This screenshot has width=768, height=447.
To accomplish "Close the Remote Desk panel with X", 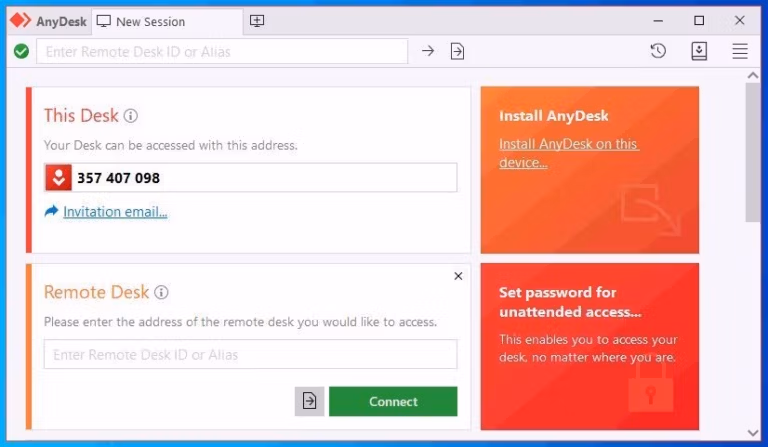I will (458, 276).
